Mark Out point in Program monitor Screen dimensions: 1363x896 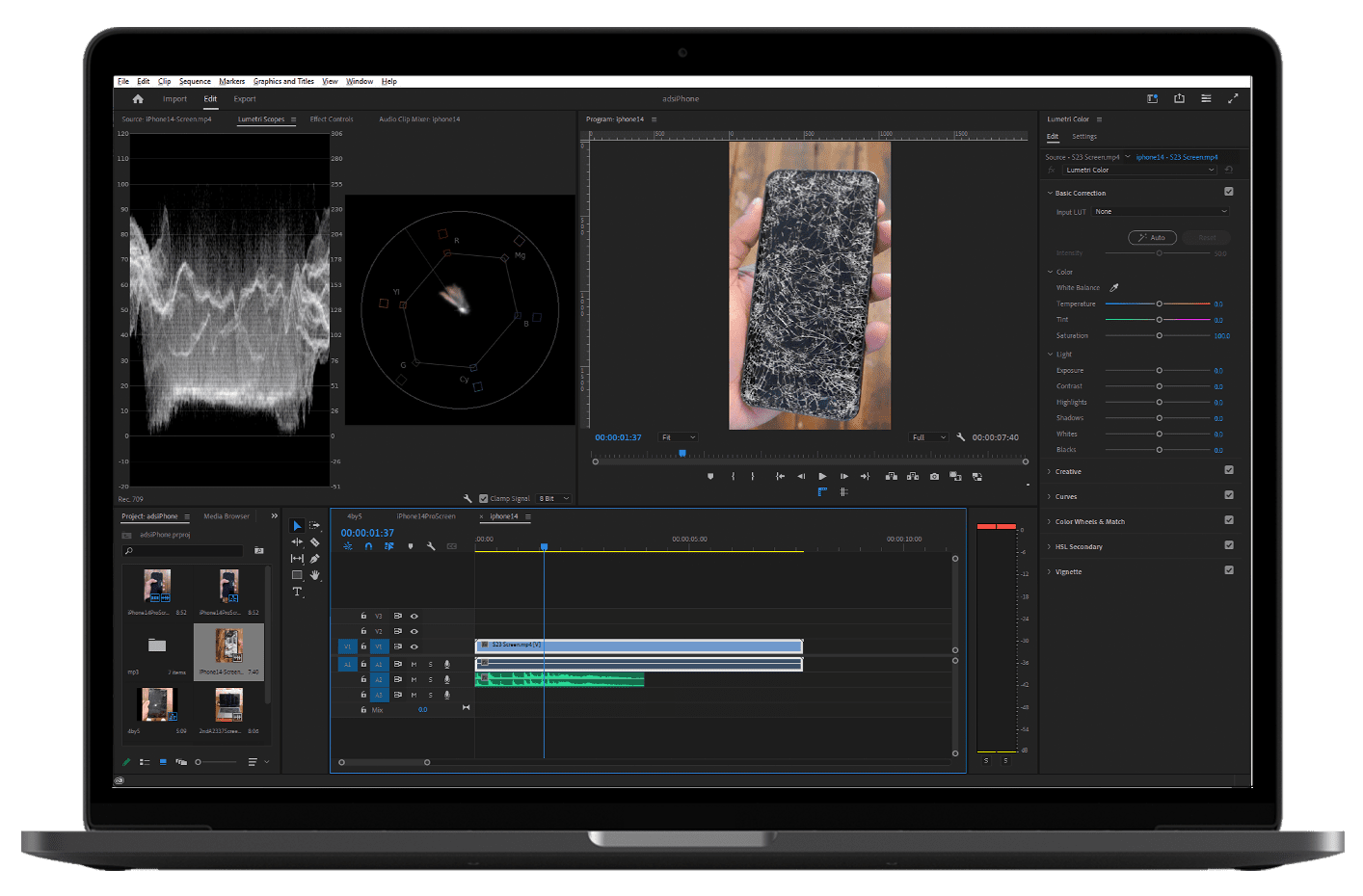[x=753, y=476]
